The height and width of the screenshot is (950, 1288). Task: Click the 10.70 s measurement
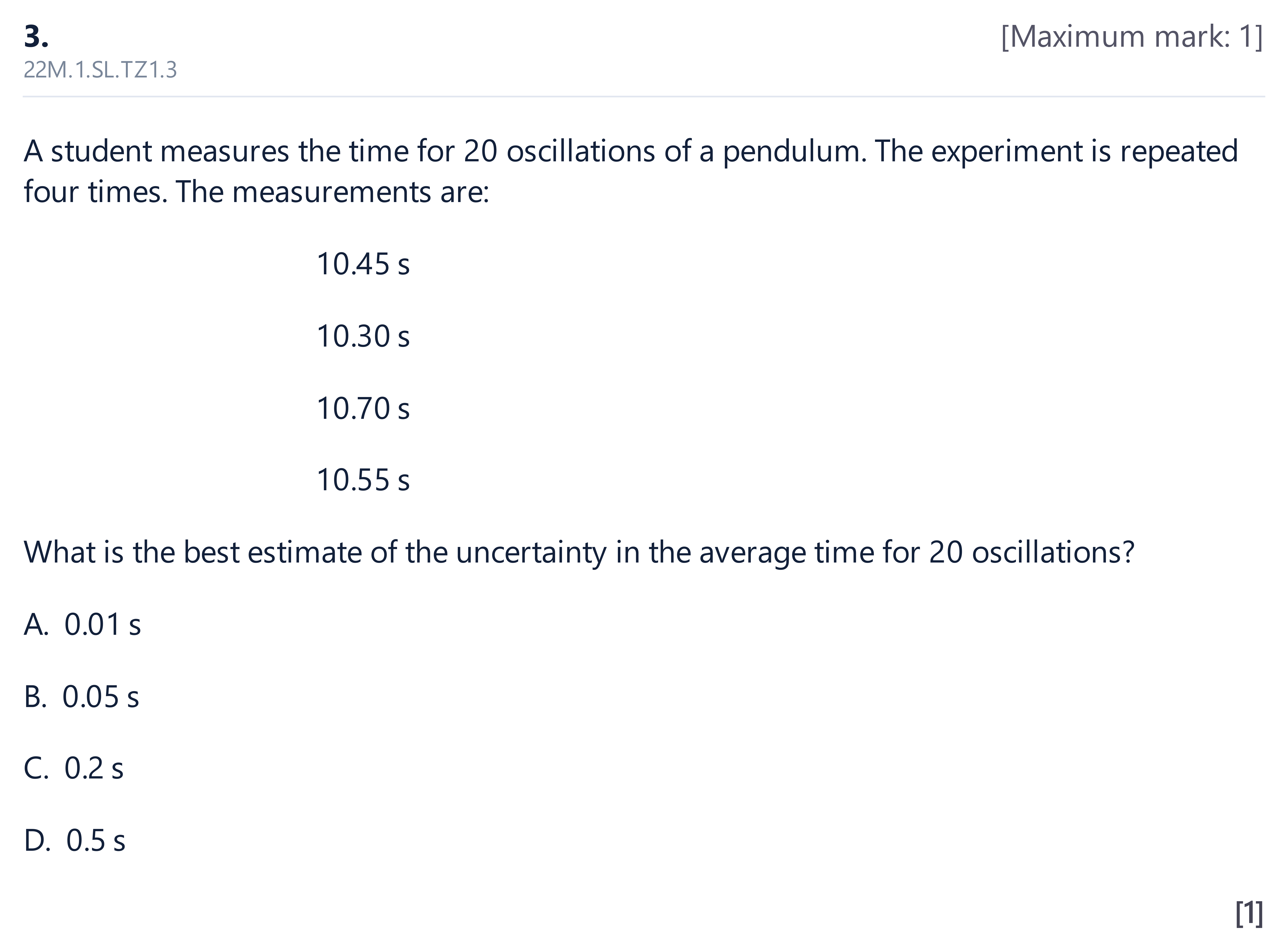tap(363, 409)
